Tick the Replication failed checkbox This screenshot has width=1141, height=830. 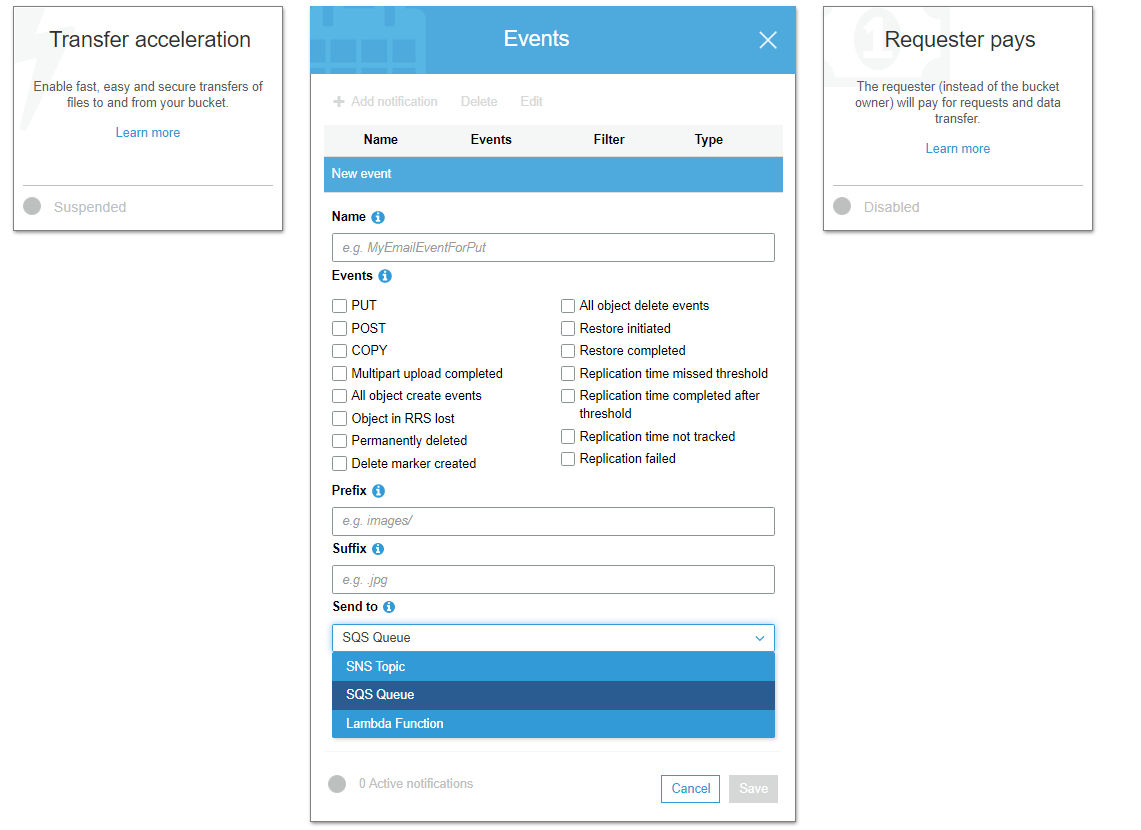point(568,459)
